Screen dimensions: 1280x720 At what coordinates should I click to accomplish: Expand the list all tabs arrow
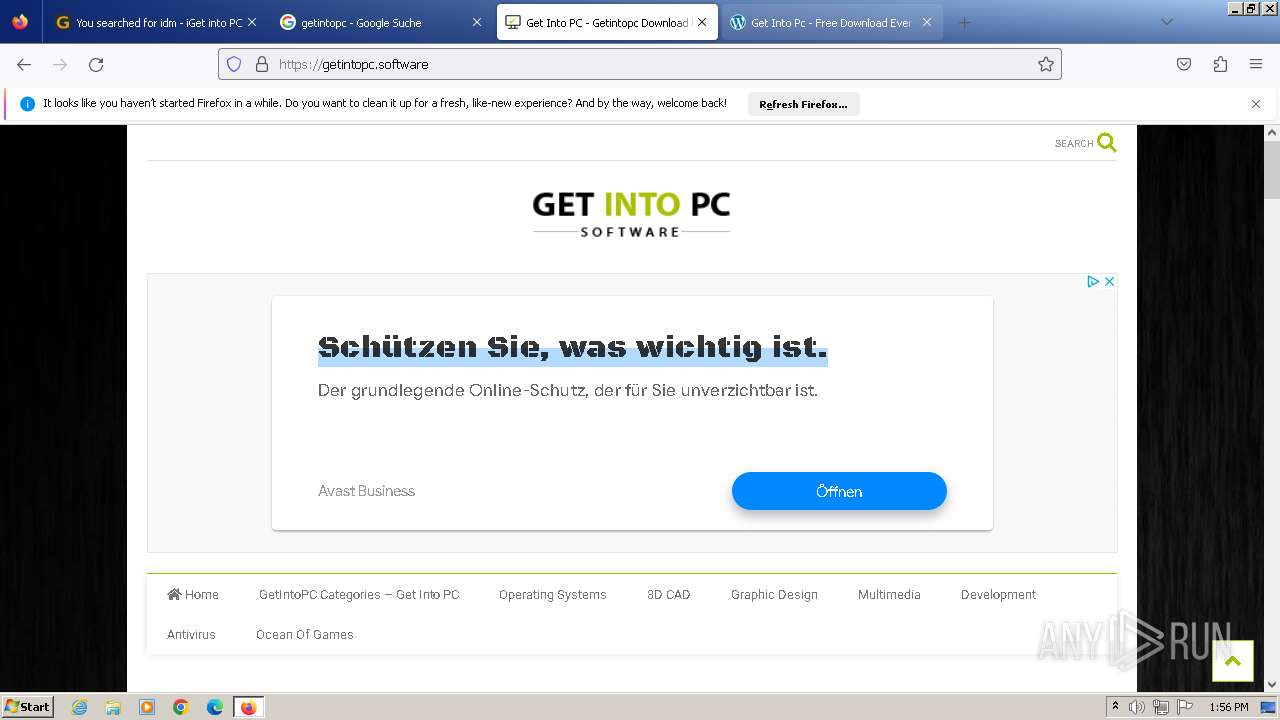[x=1166, y=22]
